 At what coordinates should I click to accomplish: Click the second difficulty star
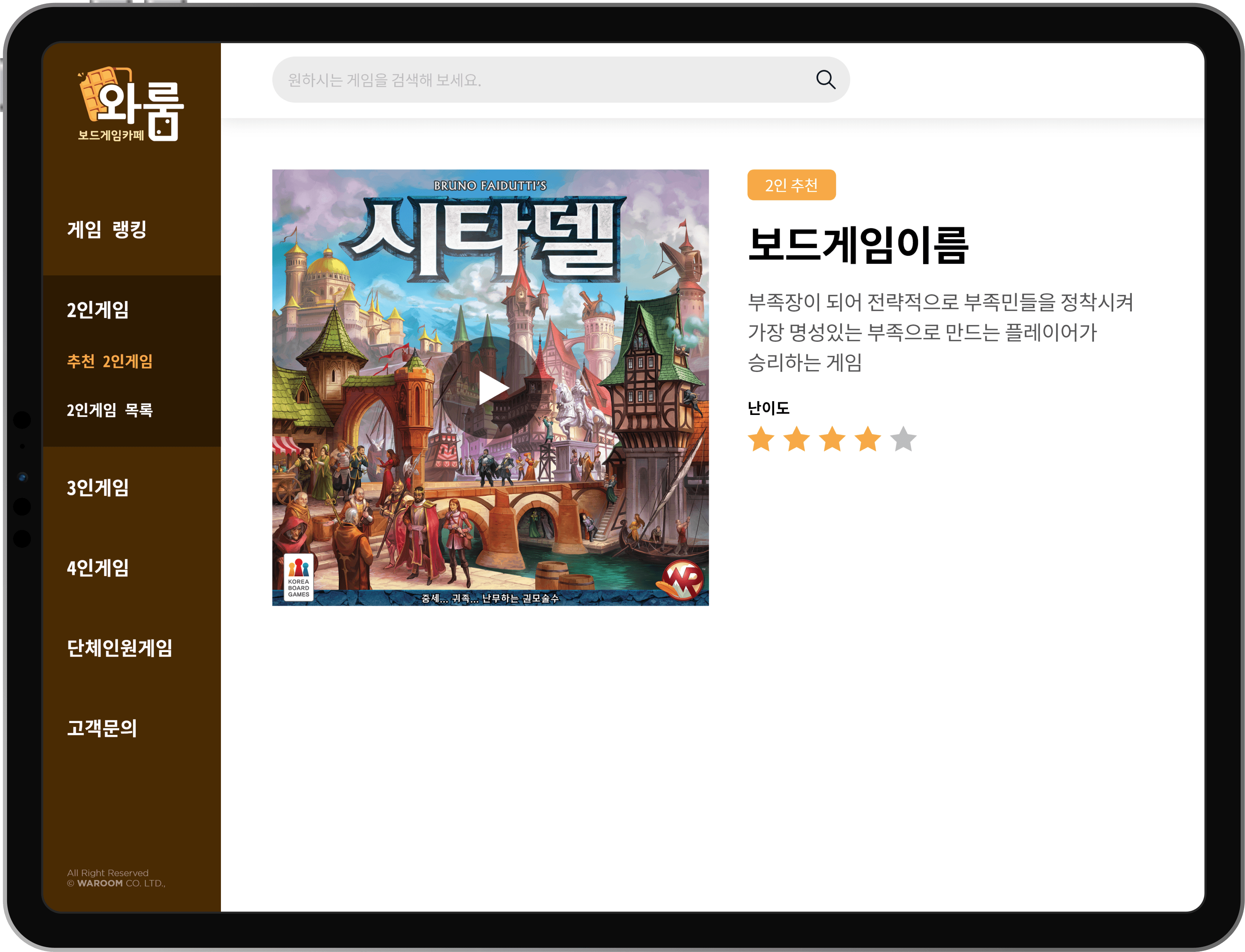[796, 439]
